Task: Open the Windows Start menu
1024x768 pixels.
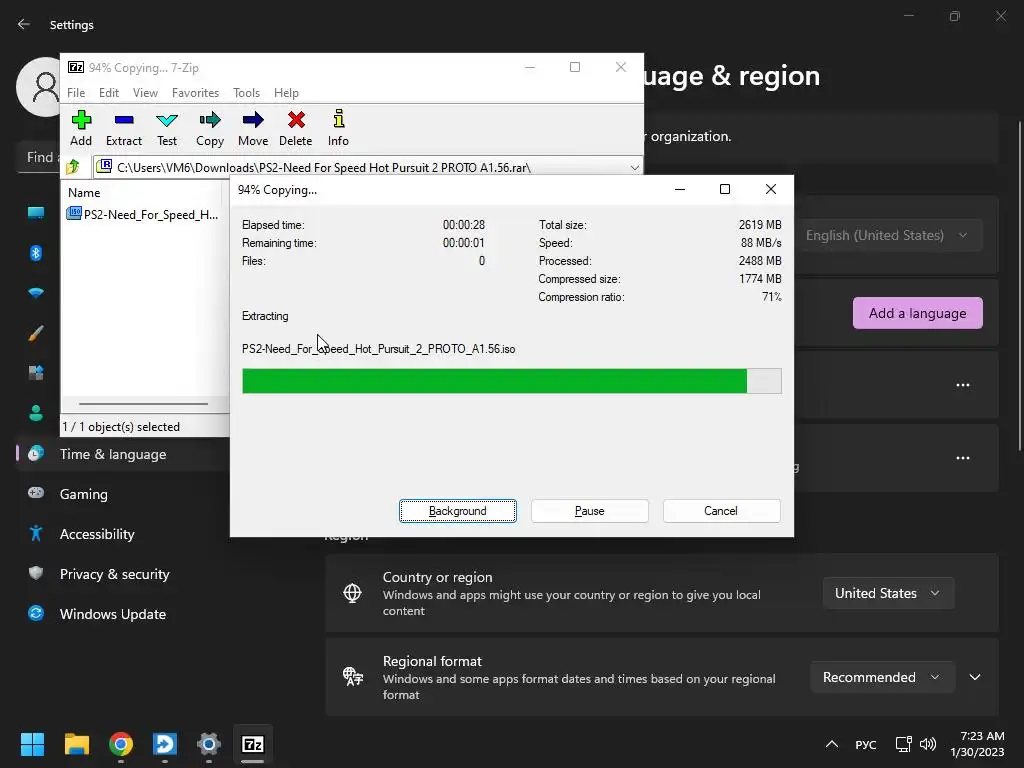Action: (32, 744)
